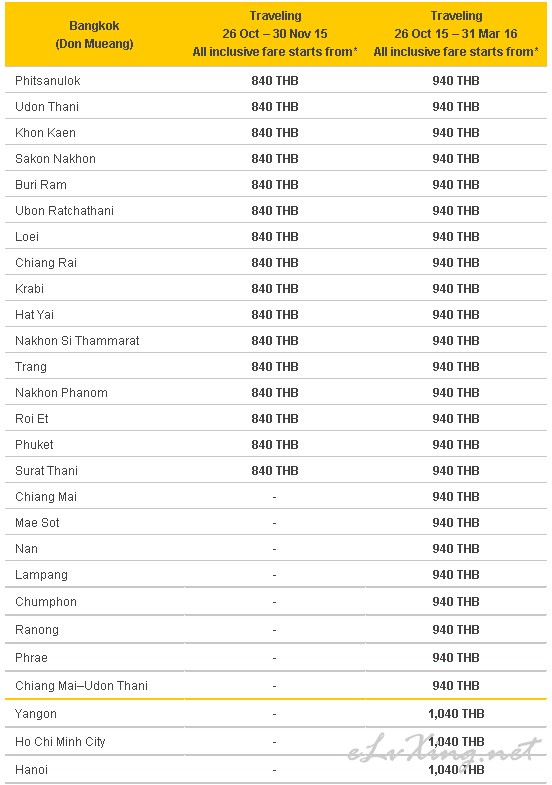Click the Surat Thani 840 THB fare

[275, 471]
